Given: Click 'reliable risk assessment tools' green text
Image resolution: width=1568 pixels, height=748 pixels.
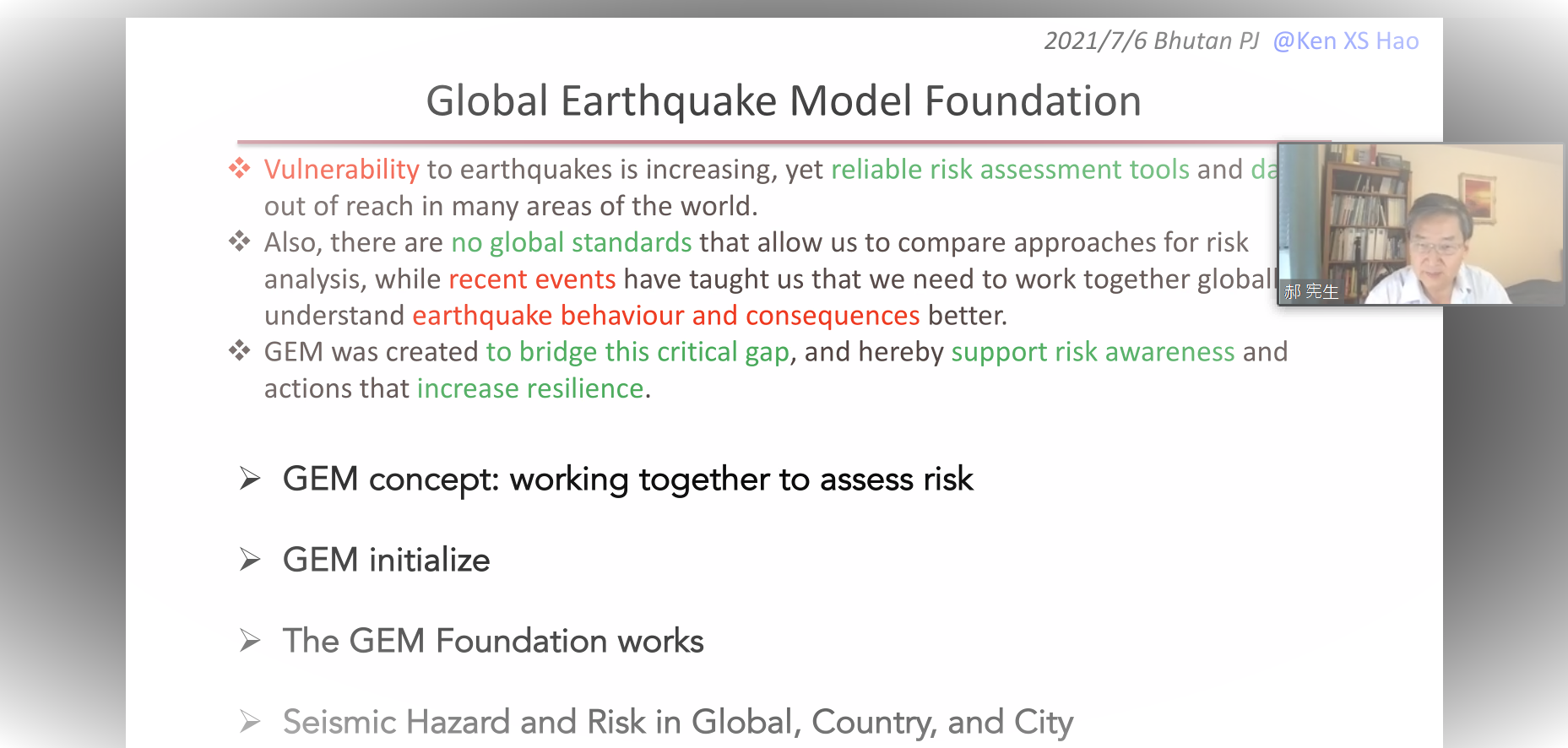Looking at the screenshot, I should tap(1011, 170).
